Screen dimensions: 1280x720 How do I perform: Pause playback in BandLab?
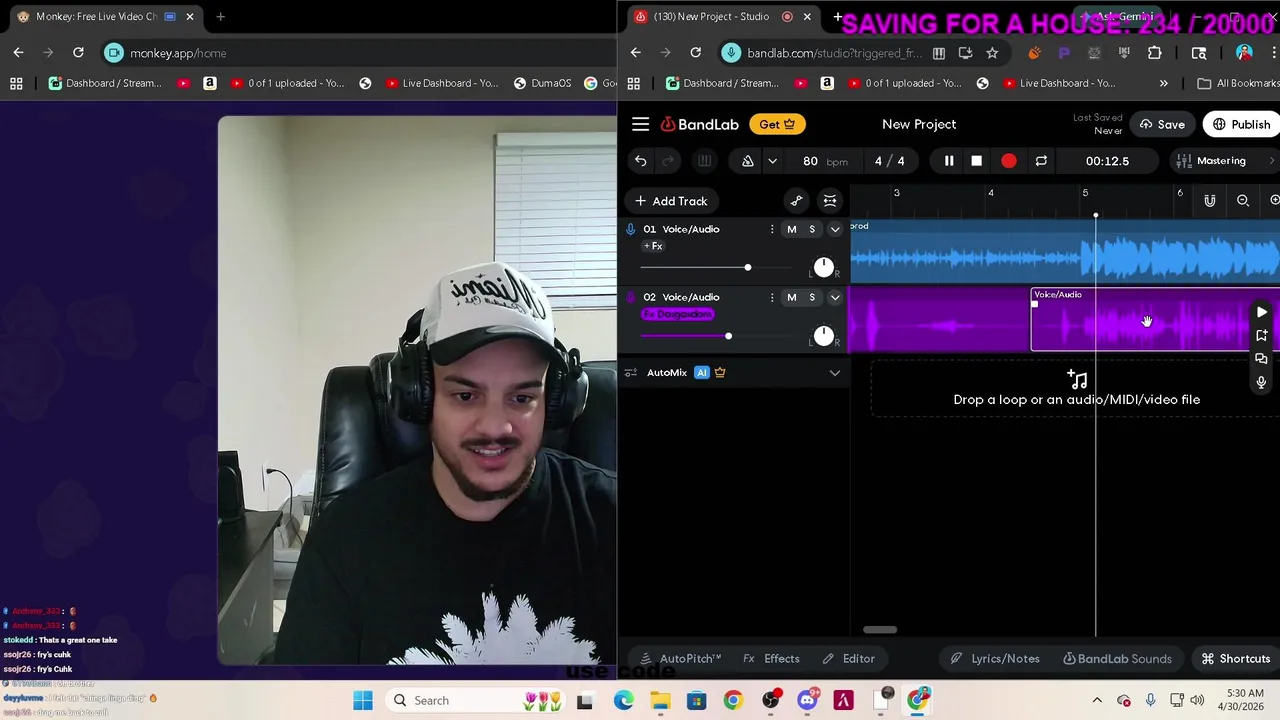point(948,161)
